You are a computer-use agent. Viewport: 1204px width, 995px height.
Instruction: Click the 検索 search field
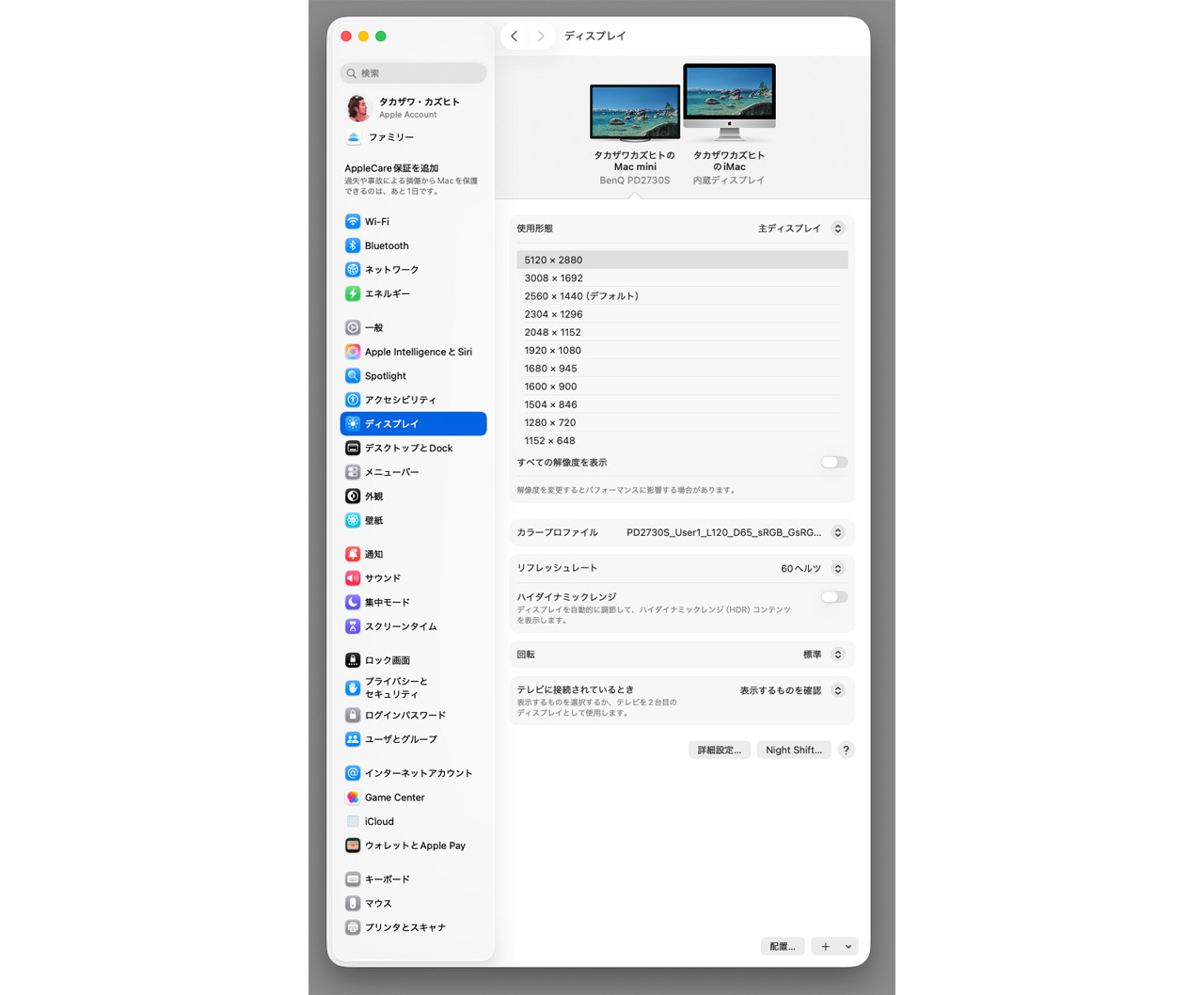click(413, 73)
